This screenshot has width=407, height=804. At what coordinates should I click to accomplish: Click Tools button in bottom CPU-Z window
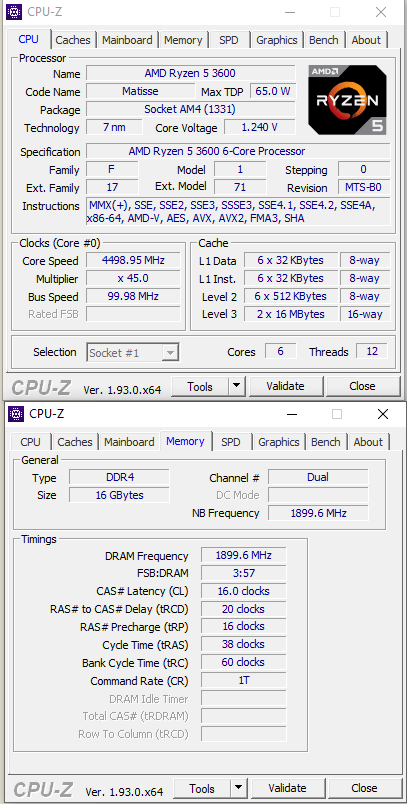[202, 788]
